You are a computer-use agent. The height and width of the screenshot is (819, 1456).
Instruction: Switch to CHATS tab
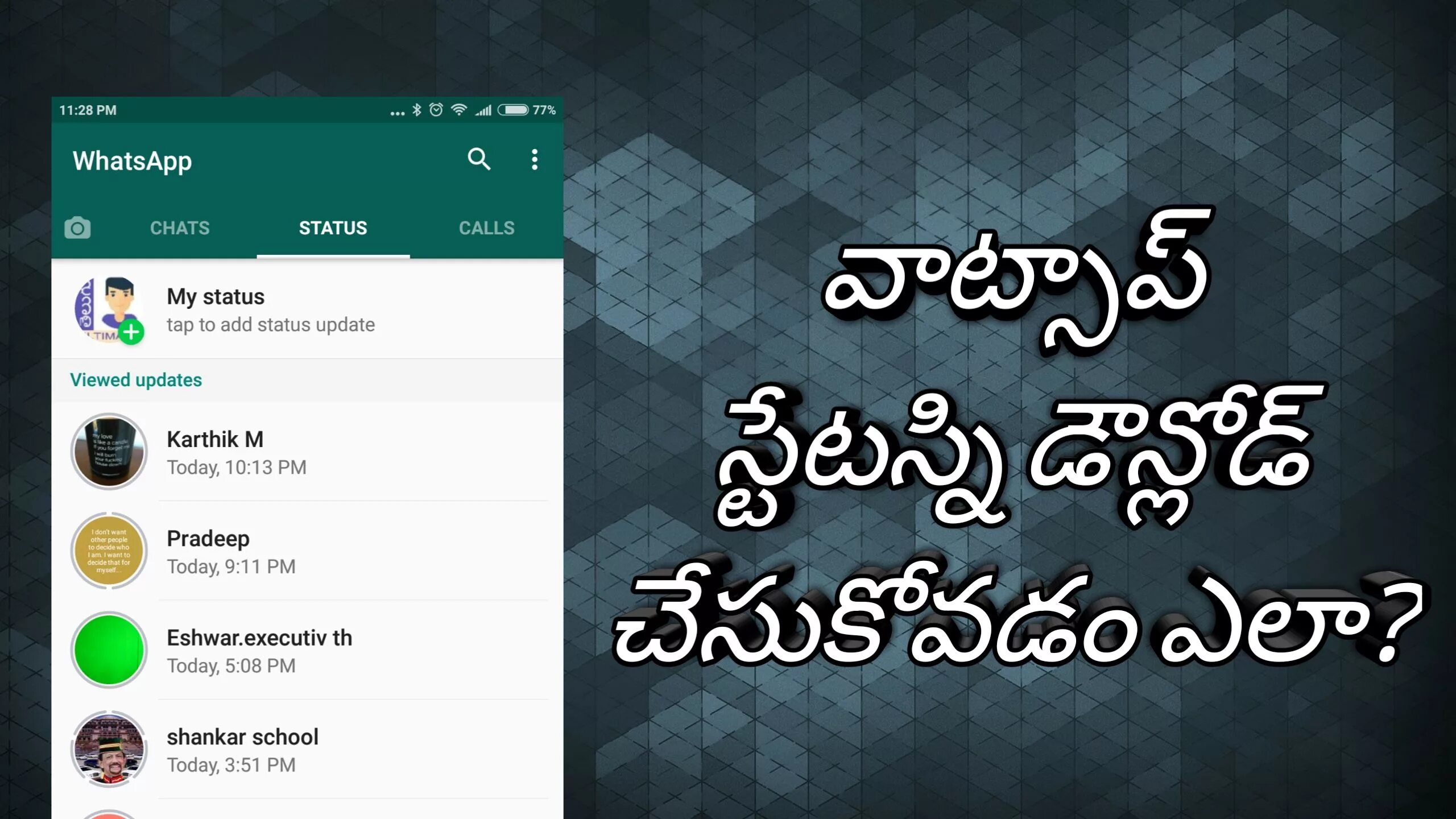180,228
